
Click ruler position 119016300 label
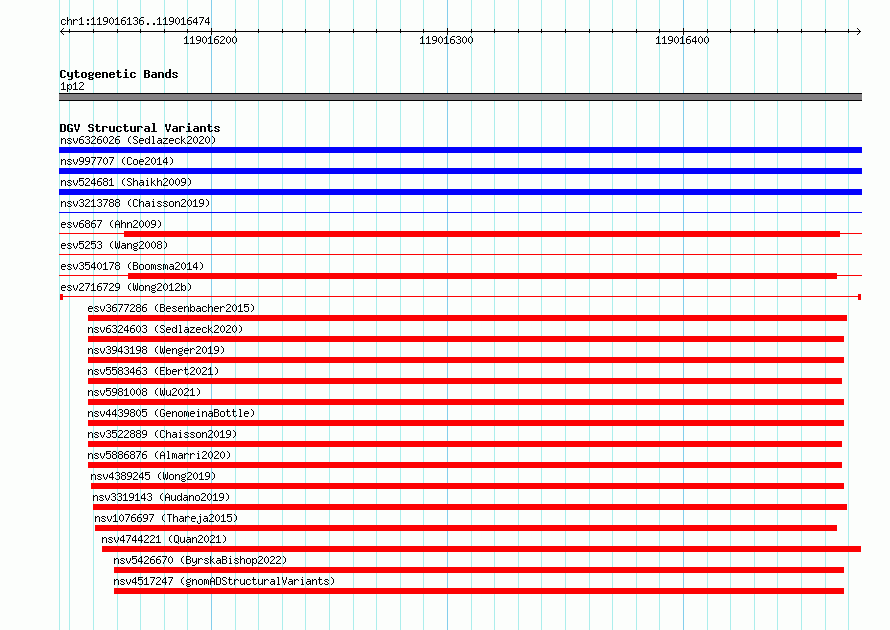(x=446, y=40)
